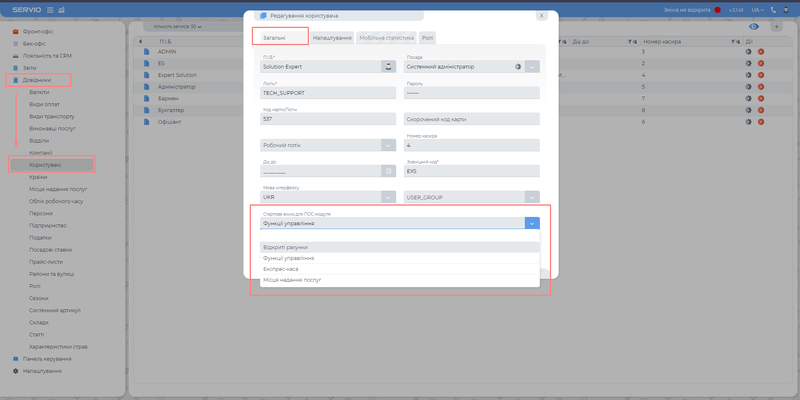Click the user icon in П.І.Б. field
This screenshot has width=800, height=400.
pos(388,67)
